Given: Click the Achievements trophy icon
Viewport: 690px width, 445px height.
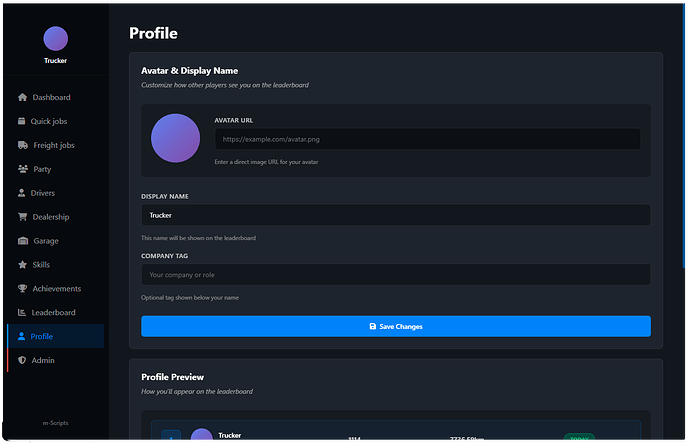Looking at the screenshot, I should click(x=22, y=289).
